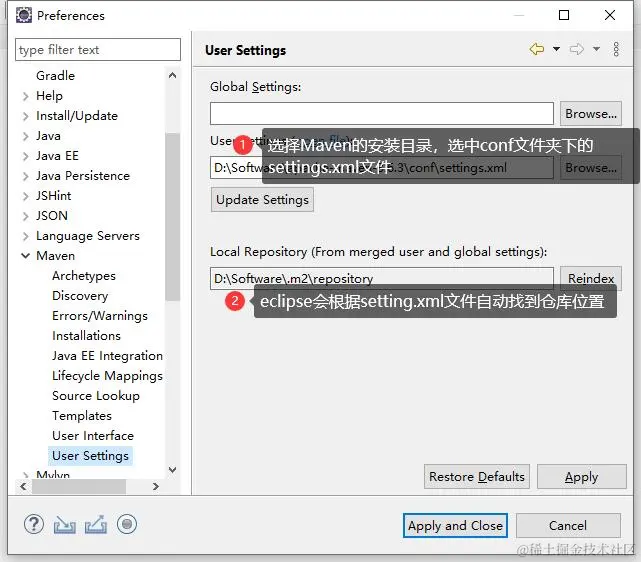This screenshot has width=641, height=562.
Task: Open Source Lookup page
Action: point(96,396)
